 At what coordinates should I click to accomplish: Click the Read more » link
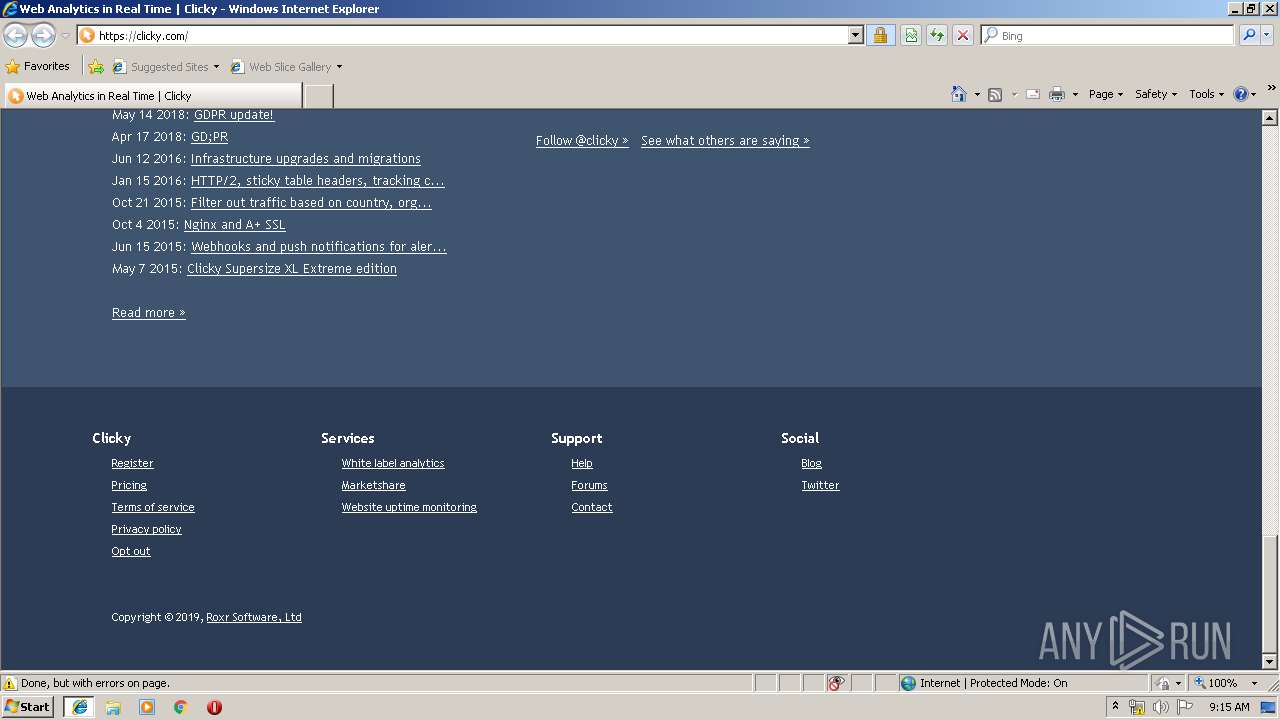click(x=149, y=313)
